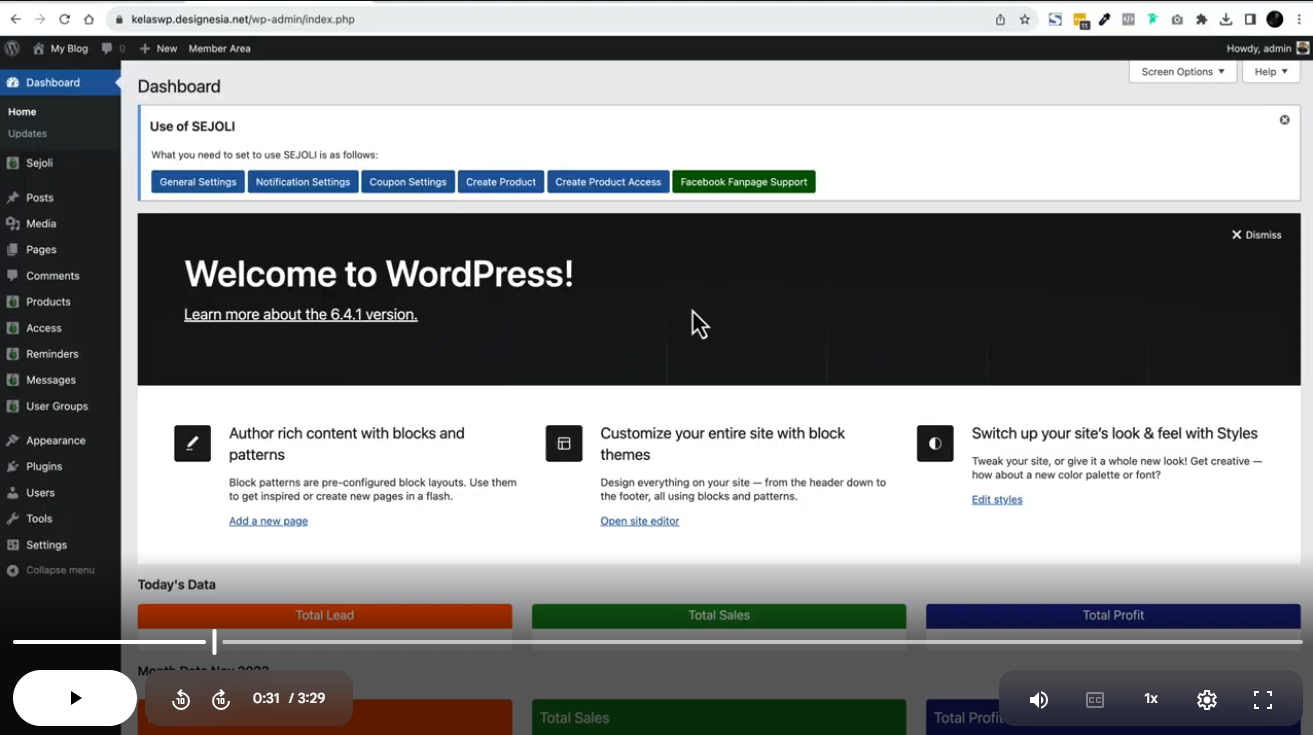Play the video
Image resolution: width=1313 pixels, height=735 pixels.
[75, 698]
